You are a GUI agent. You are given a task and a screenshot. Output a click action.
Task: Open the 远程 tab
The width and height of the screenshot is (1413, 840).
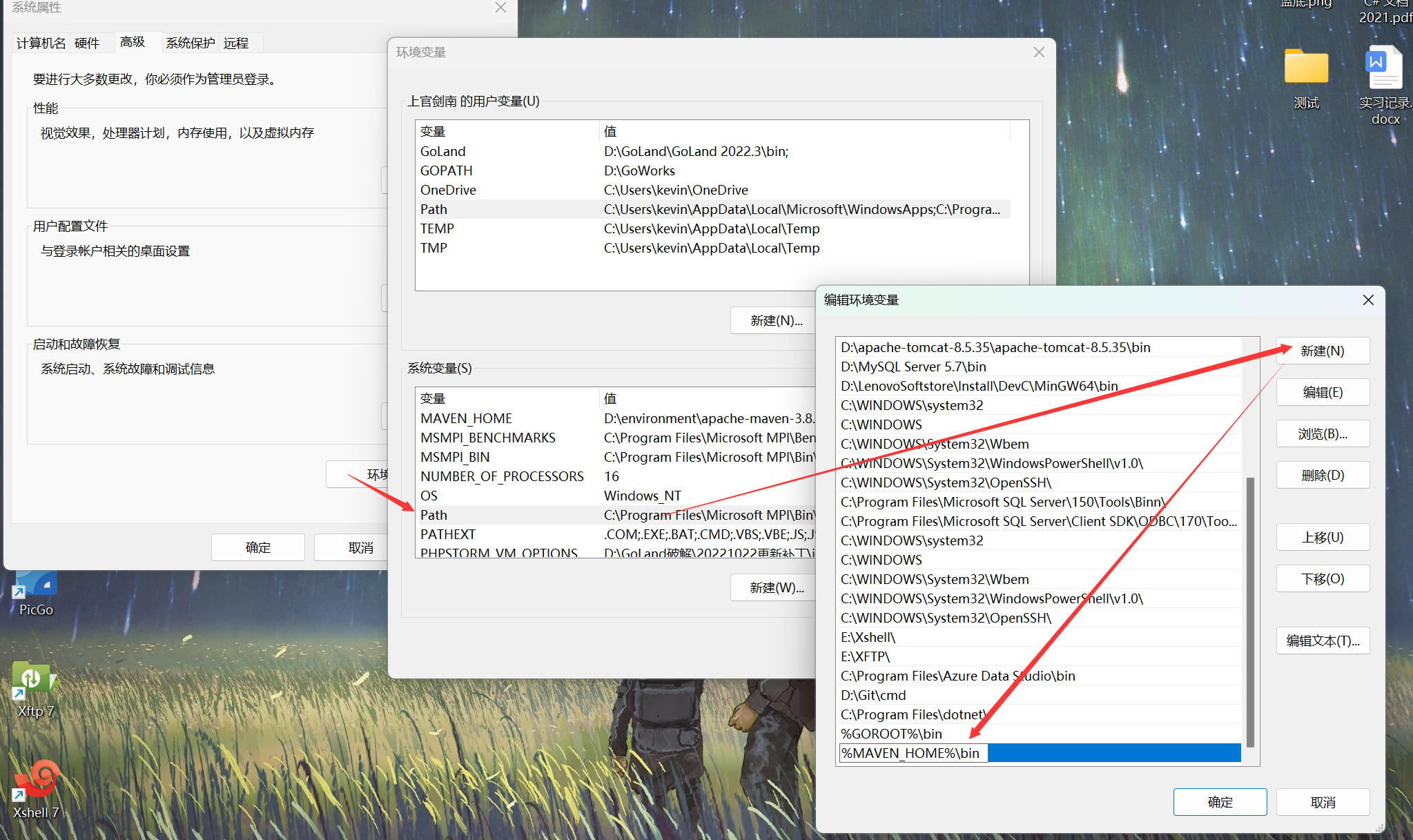pyautogui.click(x=236, y=43)
